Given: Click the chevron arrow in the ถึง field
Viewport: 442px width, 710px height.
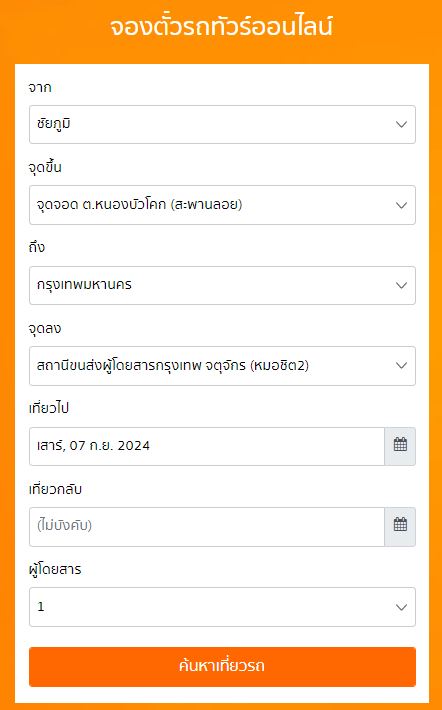Looking at the screenshot, I should [401, 285].
